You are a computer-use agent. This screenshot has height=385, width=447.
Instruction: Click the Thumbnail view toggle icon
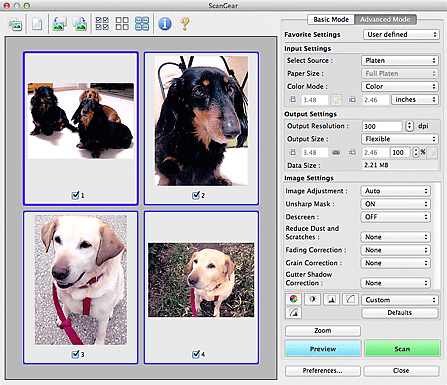(x=15, y=24)
